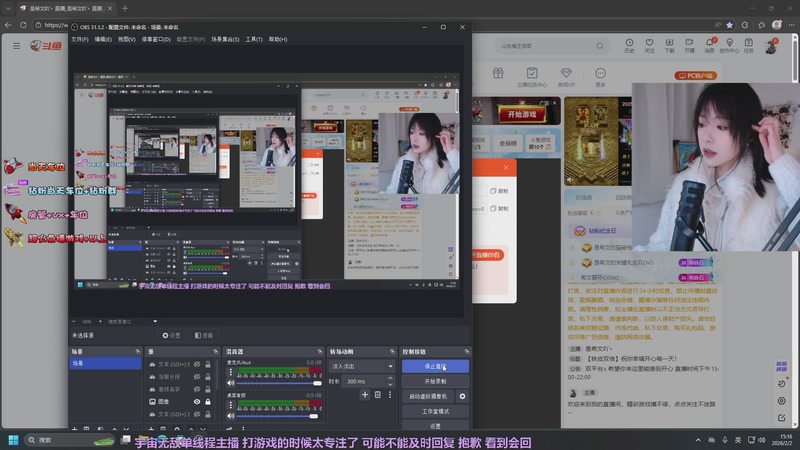Viewport: 800px width, 450px height.
Task: Click the 开始录制 start recording button
Action: point(435,381)
